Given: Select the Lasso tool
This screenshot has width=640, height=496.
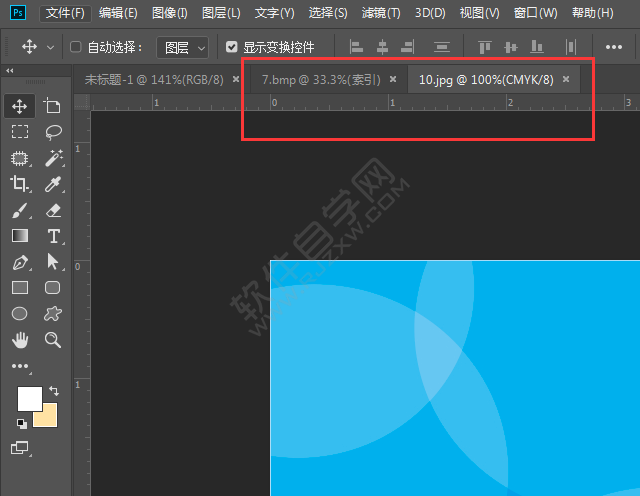Looking at the screenshot, I should [53, 132].
